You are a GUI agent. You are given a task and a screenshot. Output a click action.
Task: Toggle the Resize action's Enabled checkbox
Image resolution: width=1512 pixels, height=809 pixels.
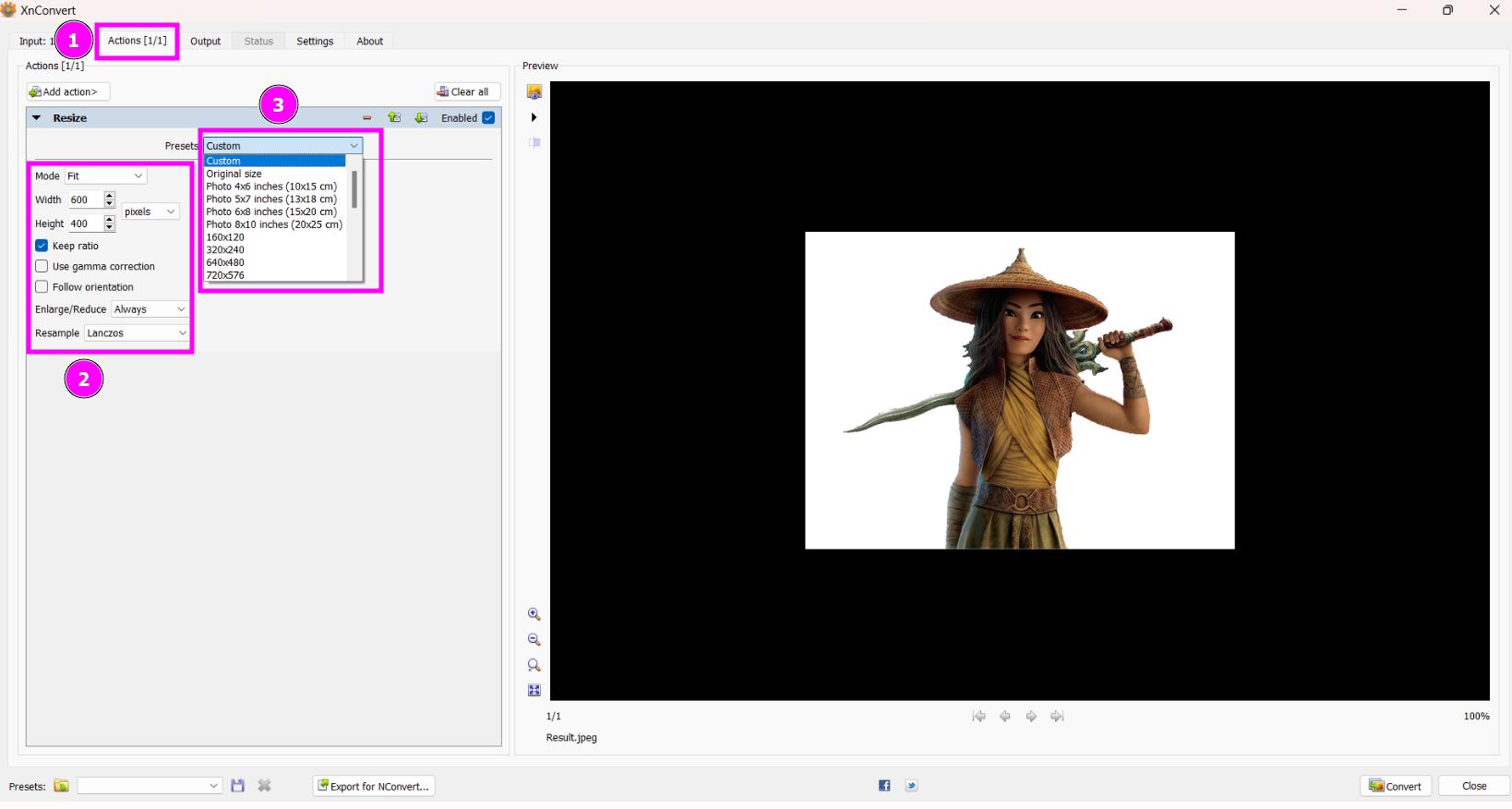(488, 118)
